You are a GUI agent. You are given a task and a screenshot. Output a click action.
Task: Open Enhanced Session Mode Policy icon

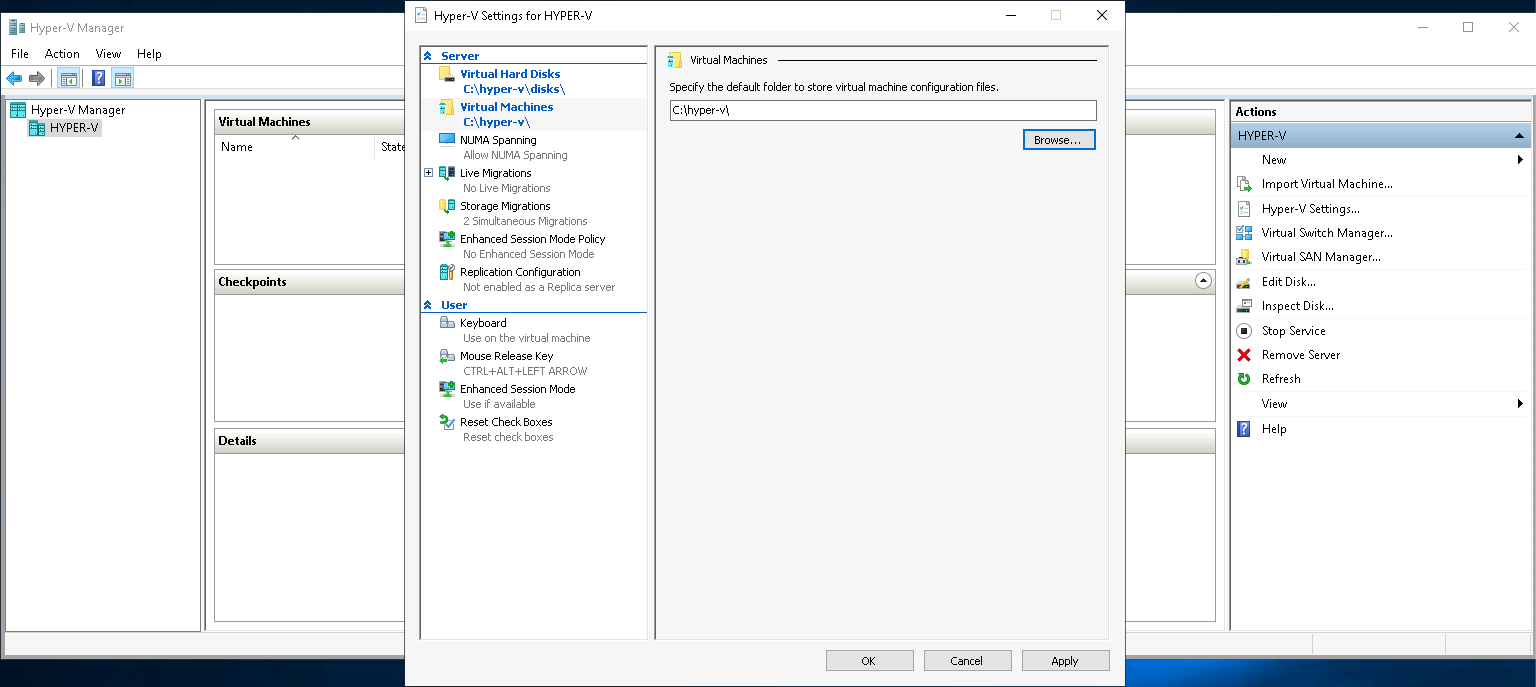447,239
